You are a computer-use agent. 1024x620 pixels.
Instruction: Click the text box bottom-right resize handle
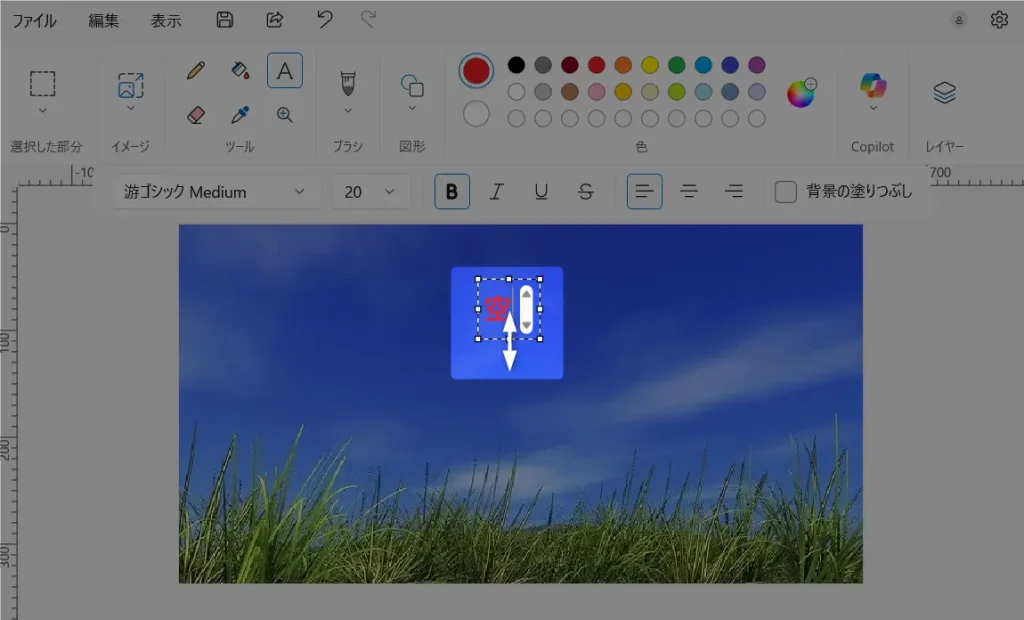(x=539, y=338)
